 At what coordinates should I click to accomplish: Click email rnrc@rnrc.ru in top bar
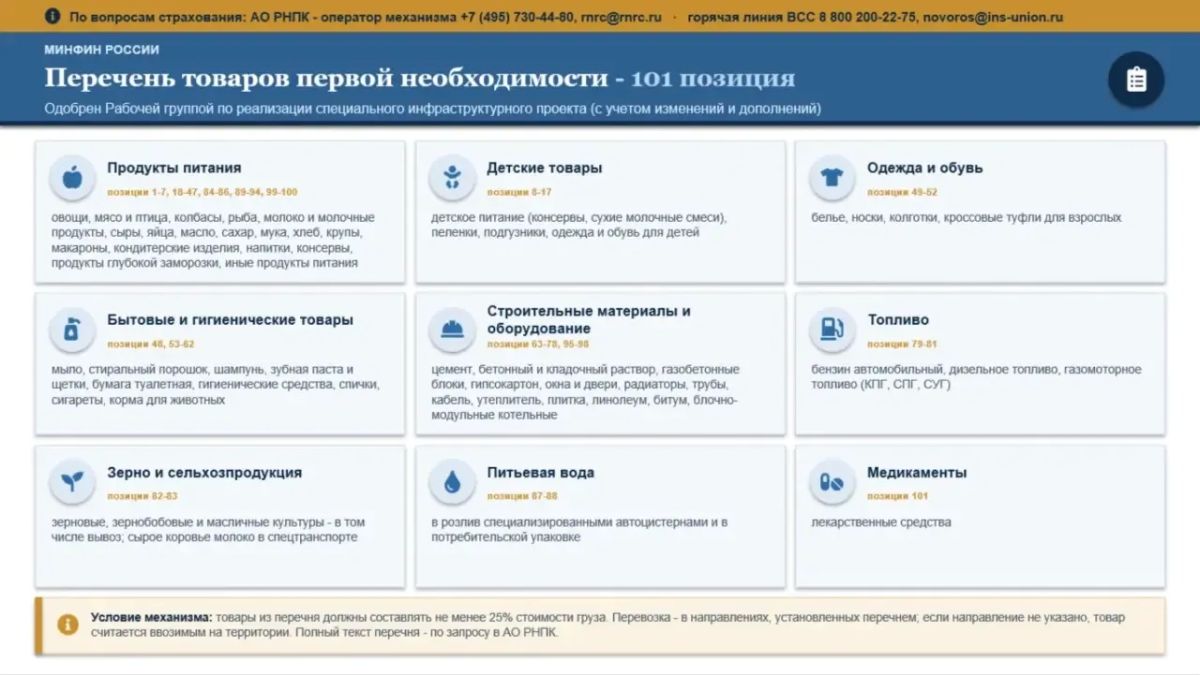[x=620, y=17]
